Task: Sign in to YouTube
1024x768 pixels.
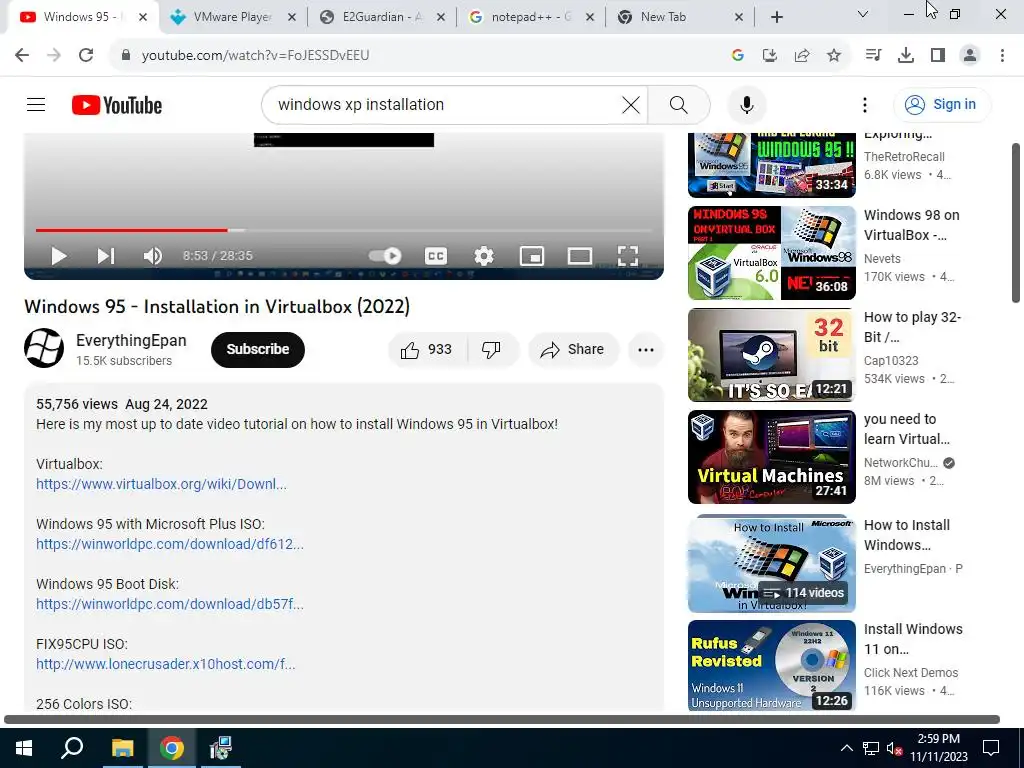Action: coord(941,104)
